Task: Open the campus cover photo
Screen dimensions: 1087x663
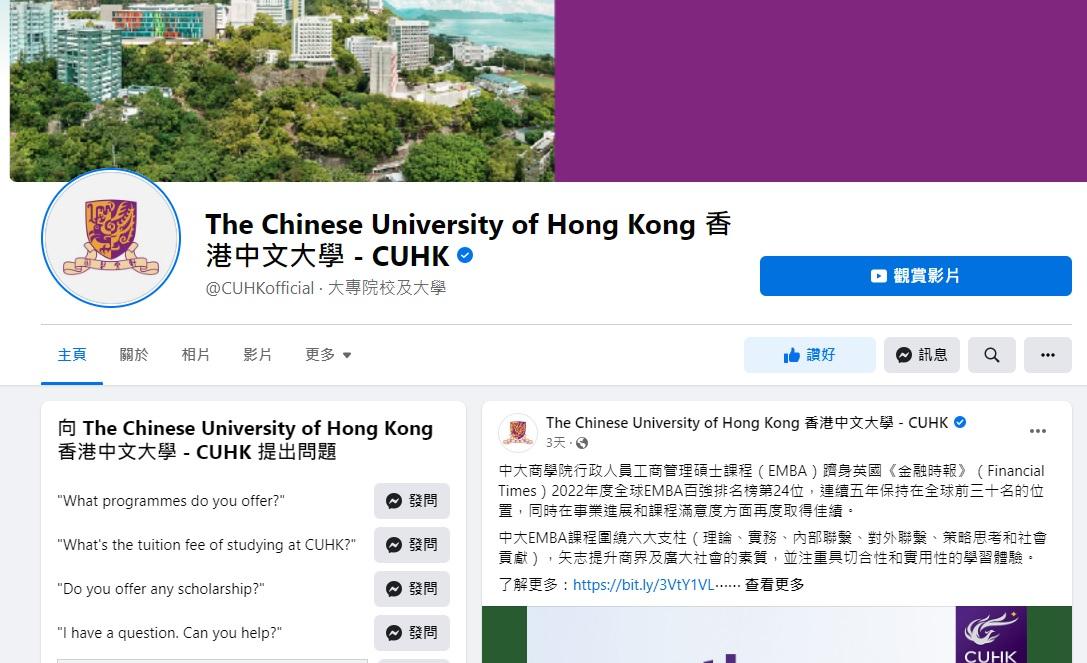Action: pyautogui.click(x=282, y=90)
